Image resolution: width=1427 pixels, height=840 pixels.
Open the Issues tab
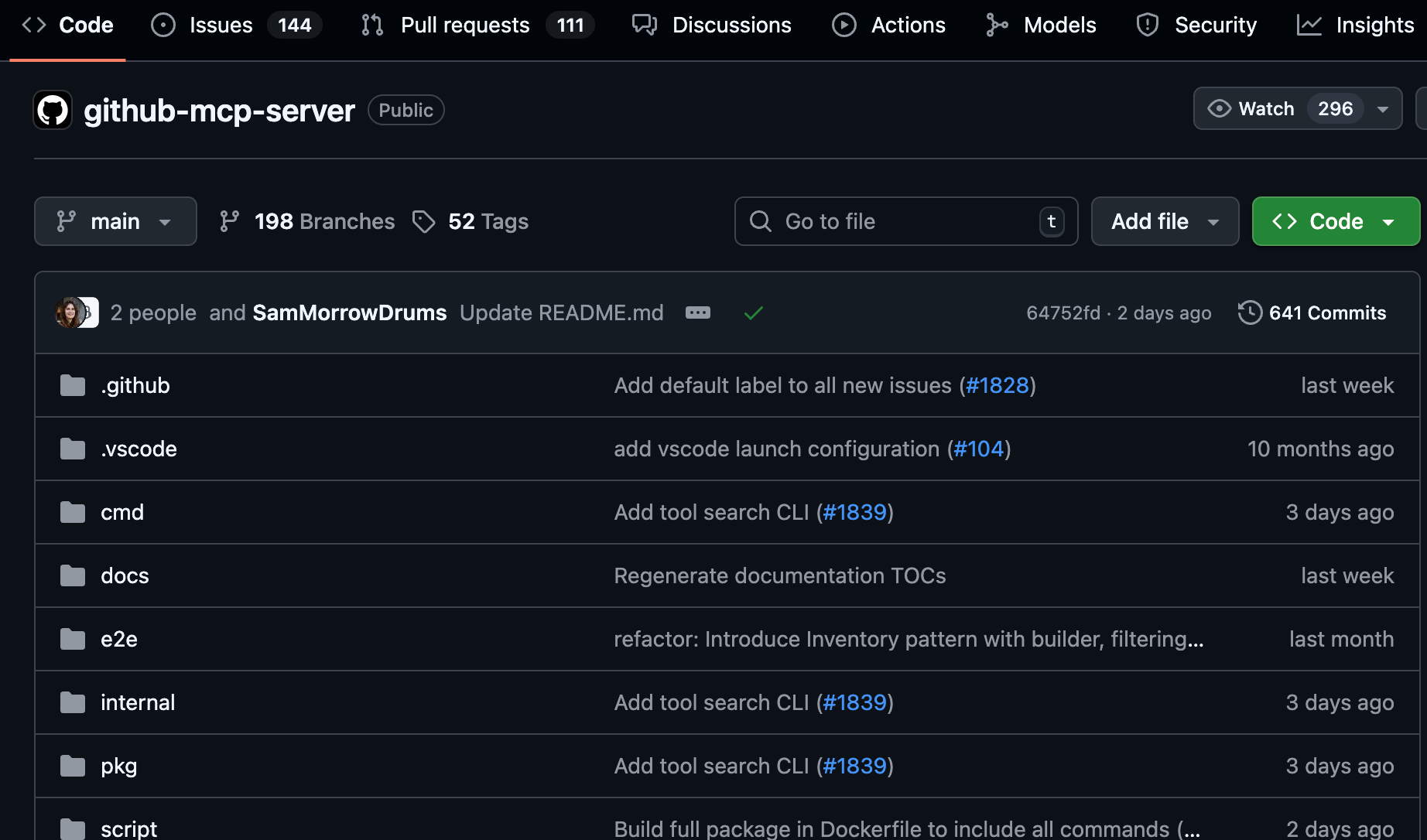pyautogui.click(x=236, y=25)
